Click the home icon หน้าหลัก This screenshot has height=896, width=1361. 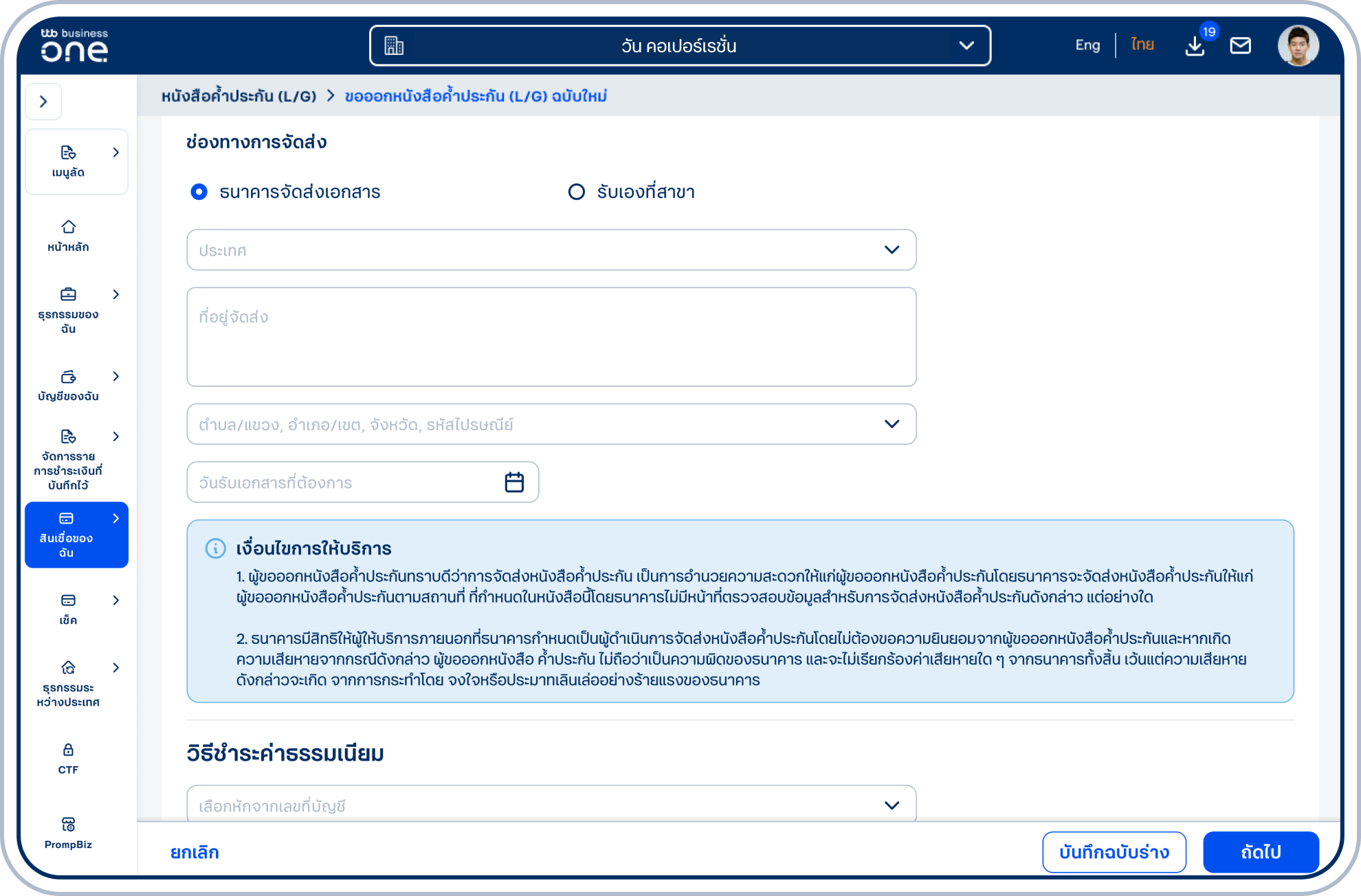tap(68, 227)
